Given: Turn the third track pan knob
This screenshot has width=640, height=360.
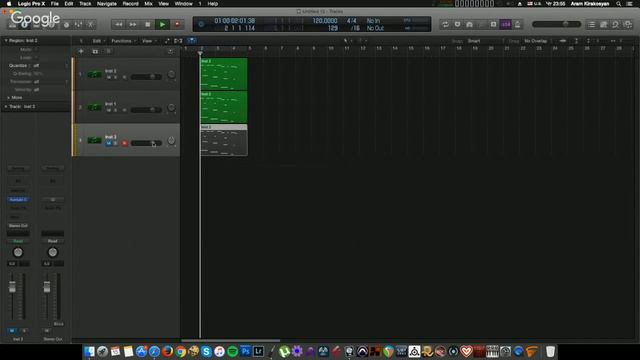Looking at the screenshot, I should click(x=171, y=140).
